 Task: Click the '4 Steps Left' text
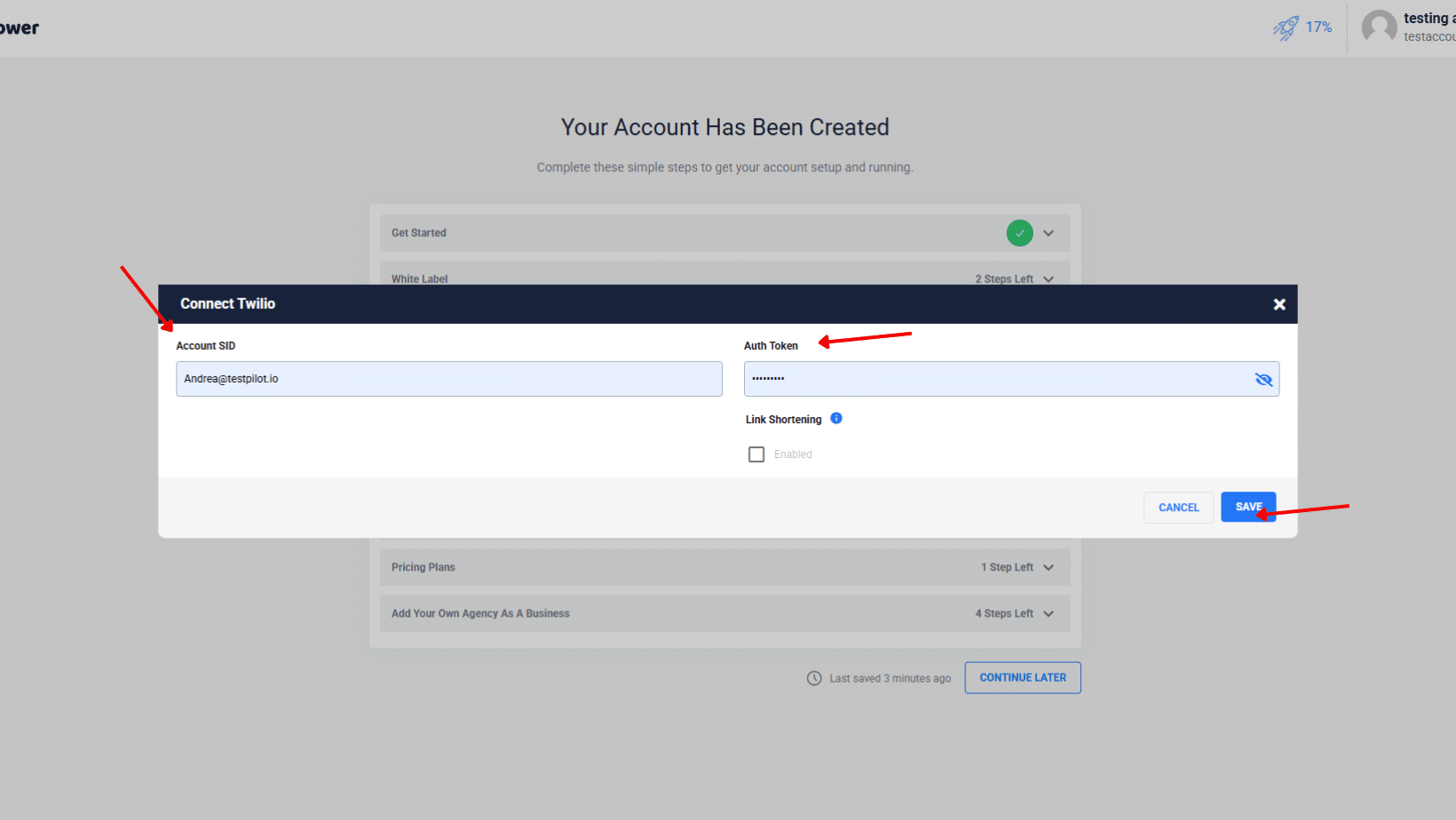(x=1004, y=614)
